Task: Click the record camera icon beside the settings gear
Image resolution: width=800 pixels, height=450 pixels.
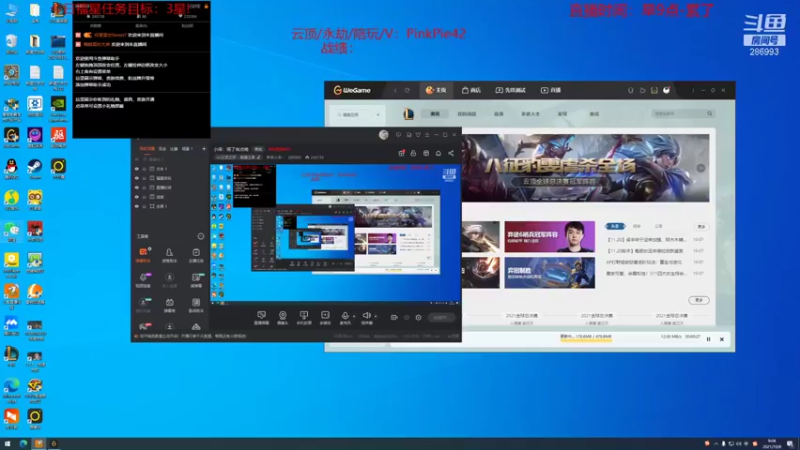Action: point(394,317)
